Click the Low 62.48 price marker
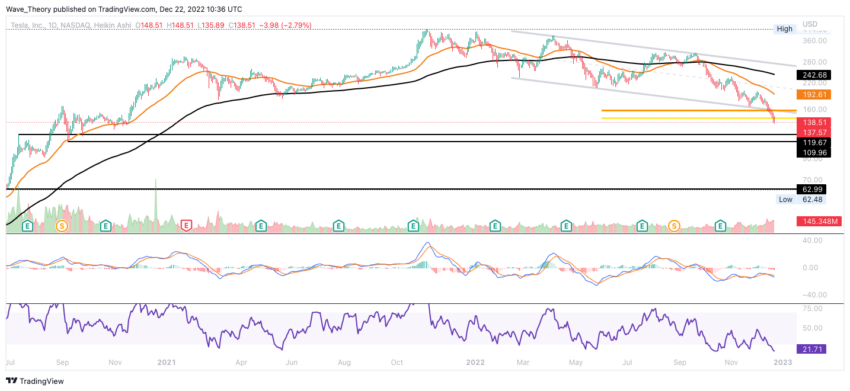The image size is (850, 391). (803, 199)
